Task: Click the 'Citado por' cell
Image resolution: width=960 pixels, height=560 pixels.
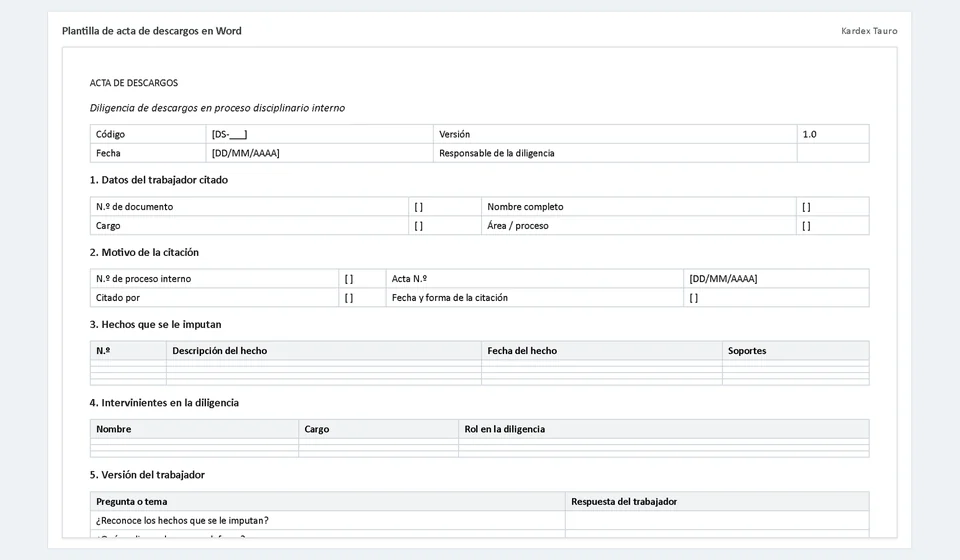Action: point(214,297)
